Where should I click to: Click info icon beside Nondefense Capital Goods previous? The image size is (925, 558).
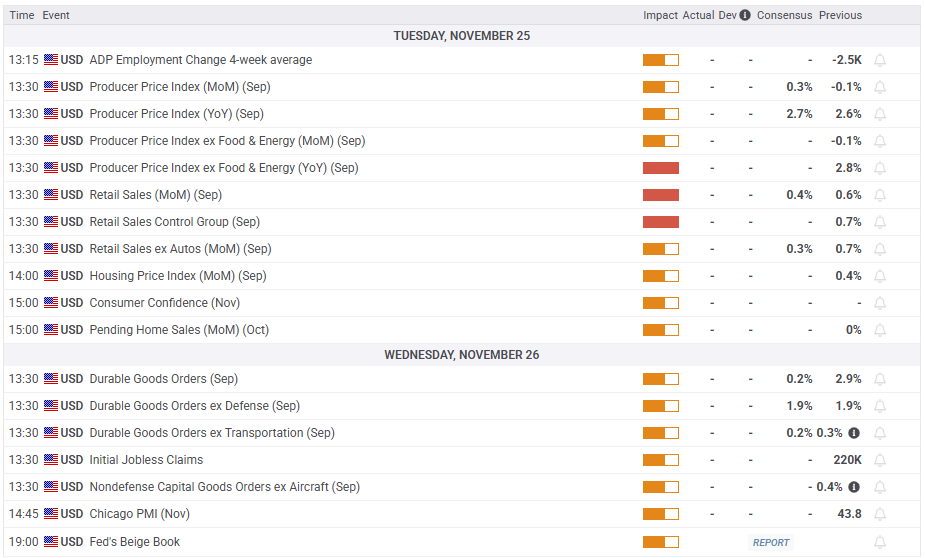tap(854, 487)
